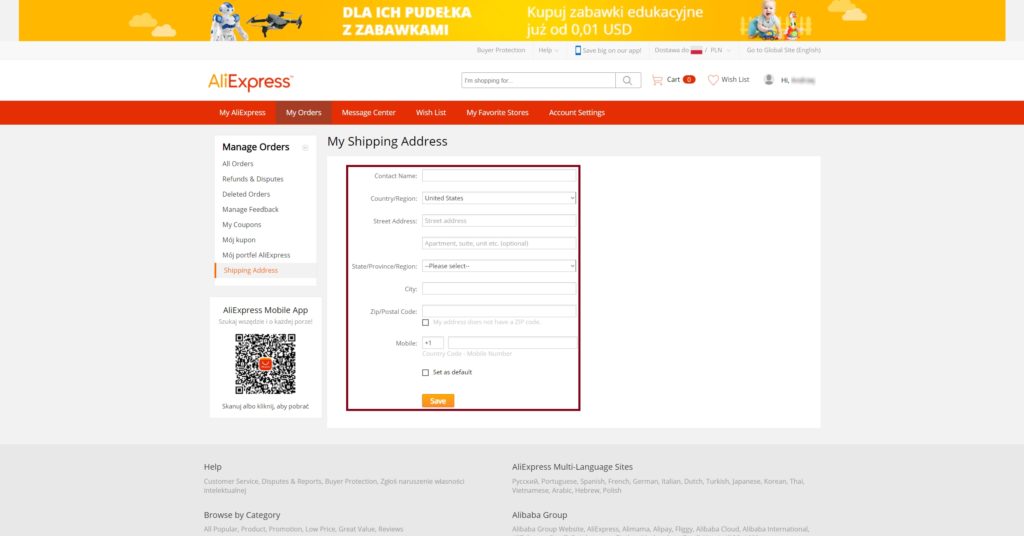Switch to the Message Center tab
Viewport: 1024px width, 536px height.
pos(368,113)
